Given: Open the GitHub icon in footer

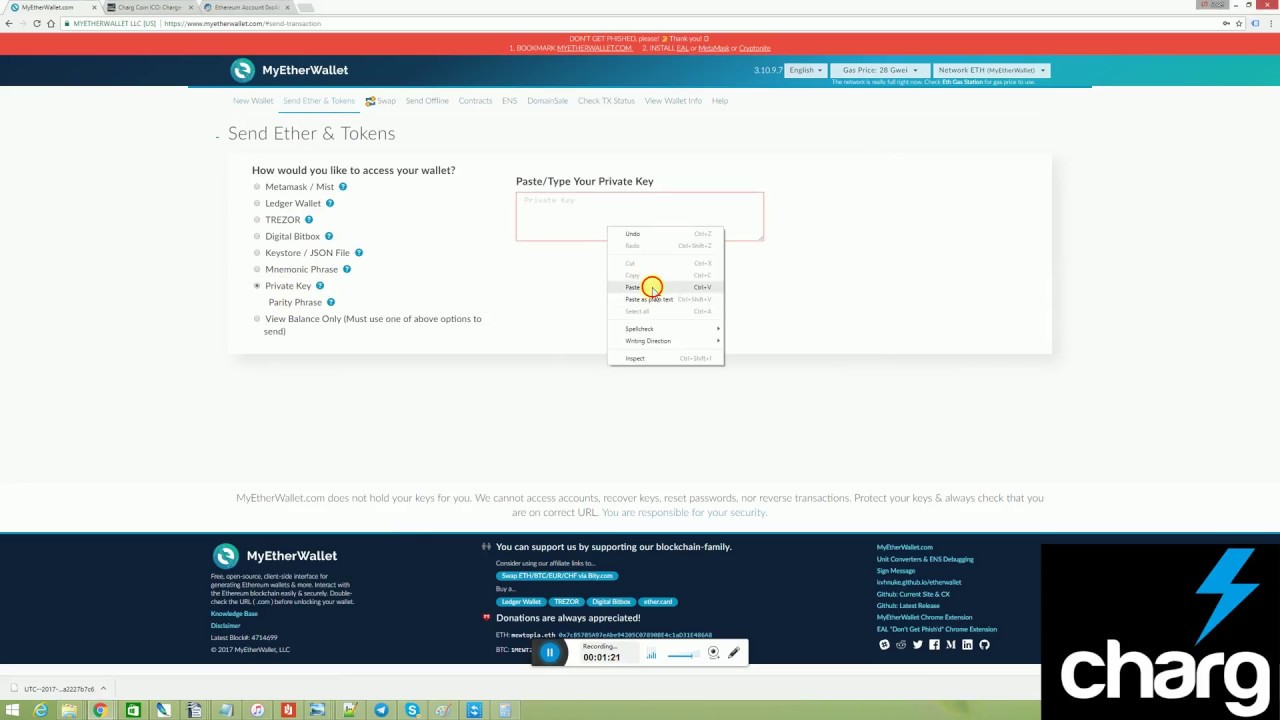Looking at the screenshot, I should [984, 645].
